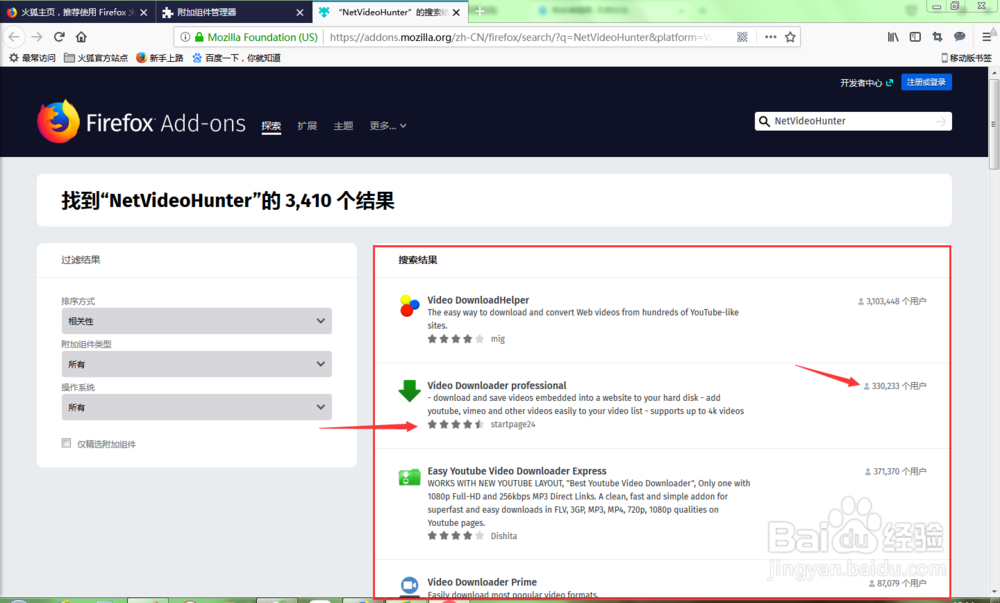Open the 主题 navigation item
Screen dimensions: 1000x603
[x=343, y=126]
